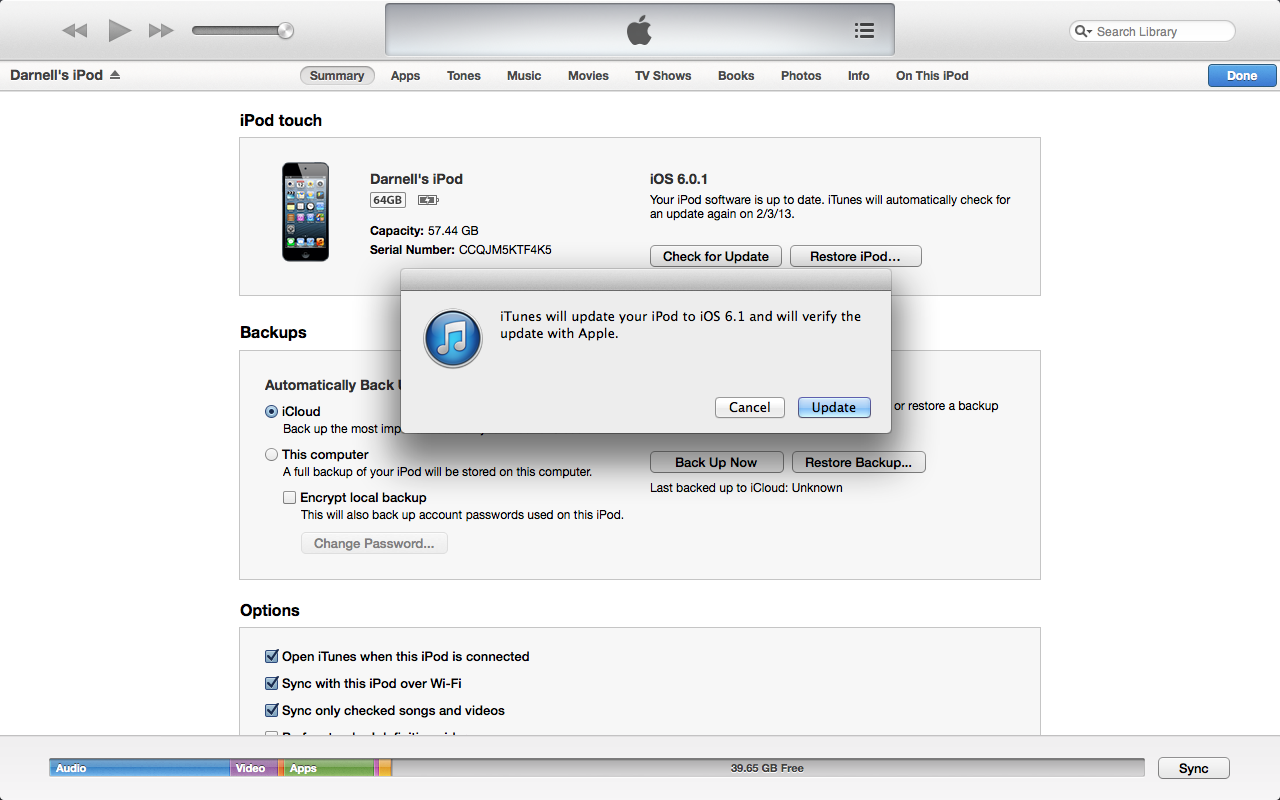Select the Summary tab
The width and height of the screenshot is (1280, 800).
(337, 75)
